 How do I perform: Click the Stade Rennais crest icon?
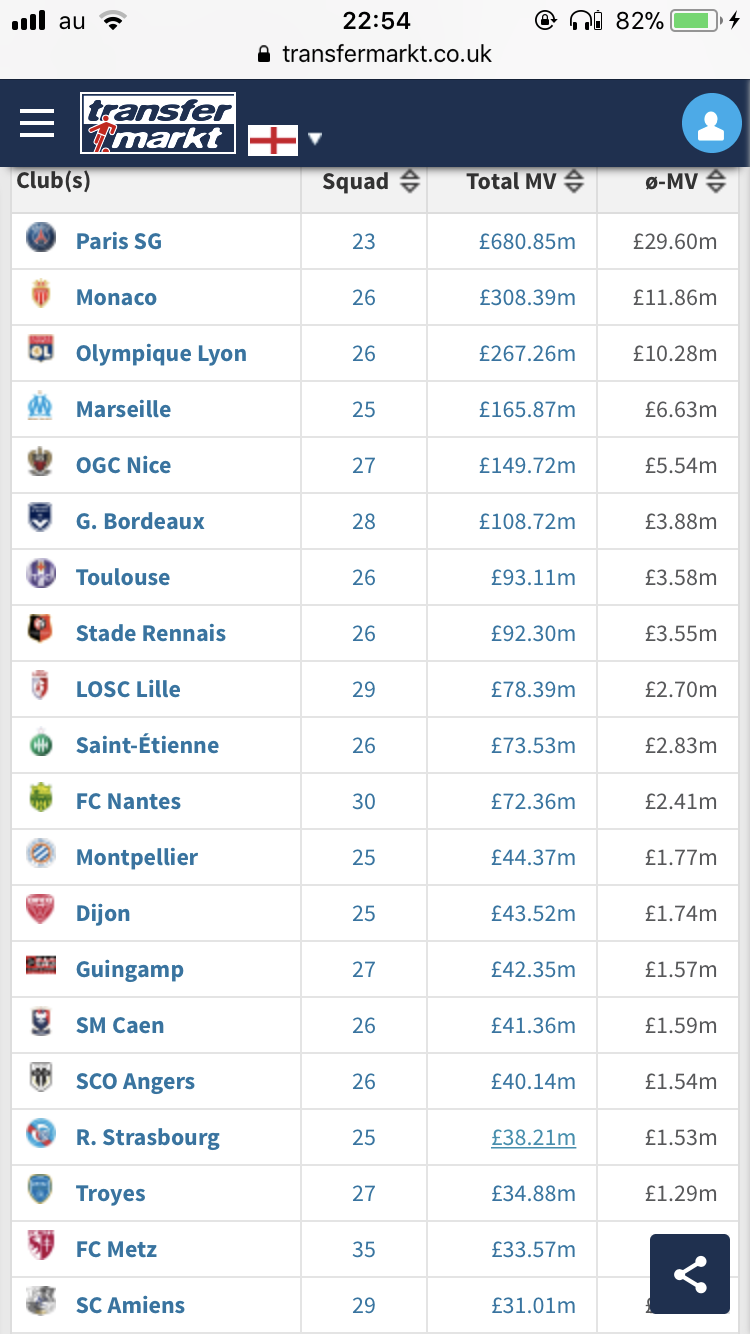click(41, 632)
